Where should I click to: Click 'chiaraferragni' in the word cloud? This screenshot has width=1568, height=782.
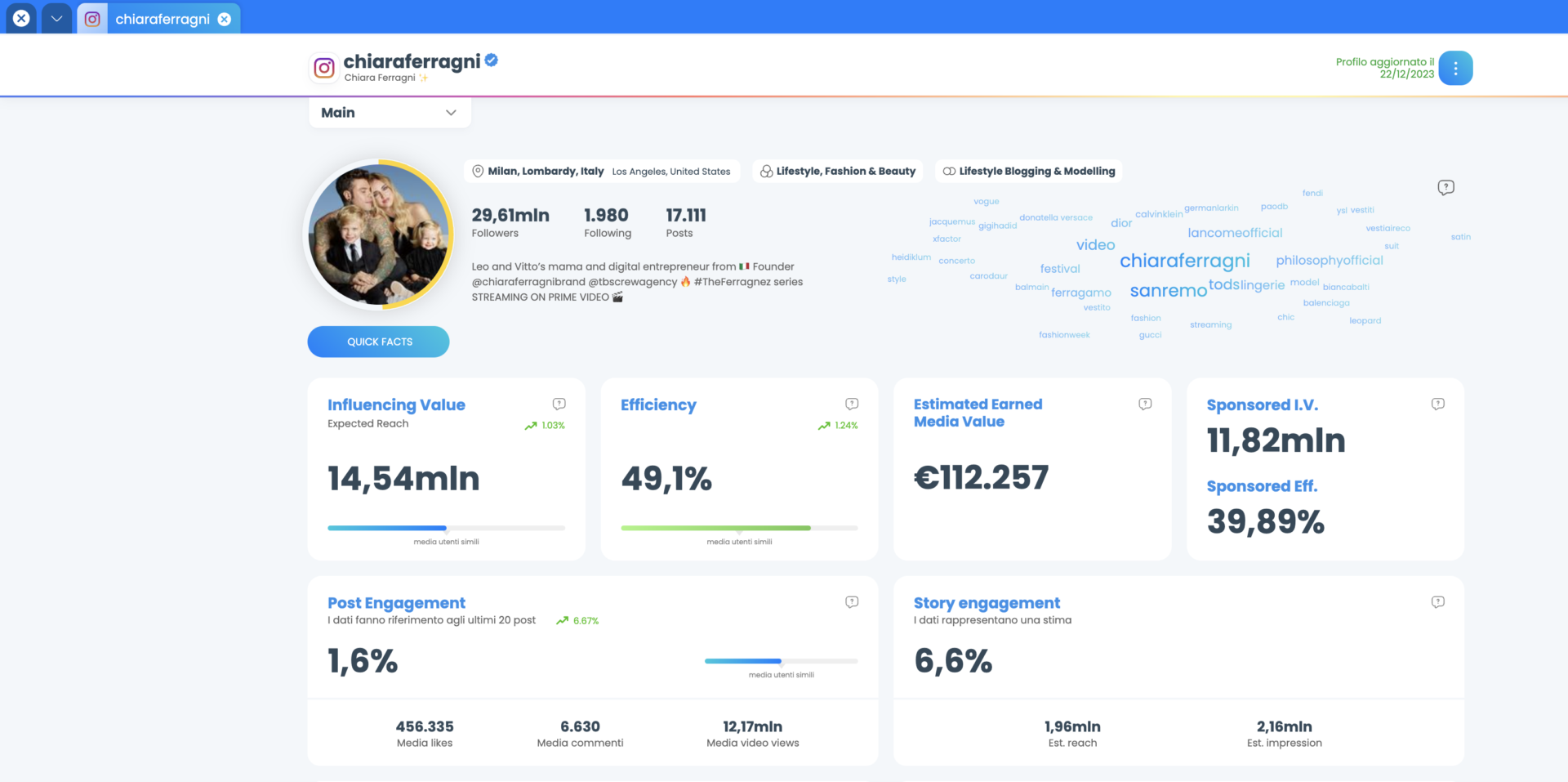1184,261
